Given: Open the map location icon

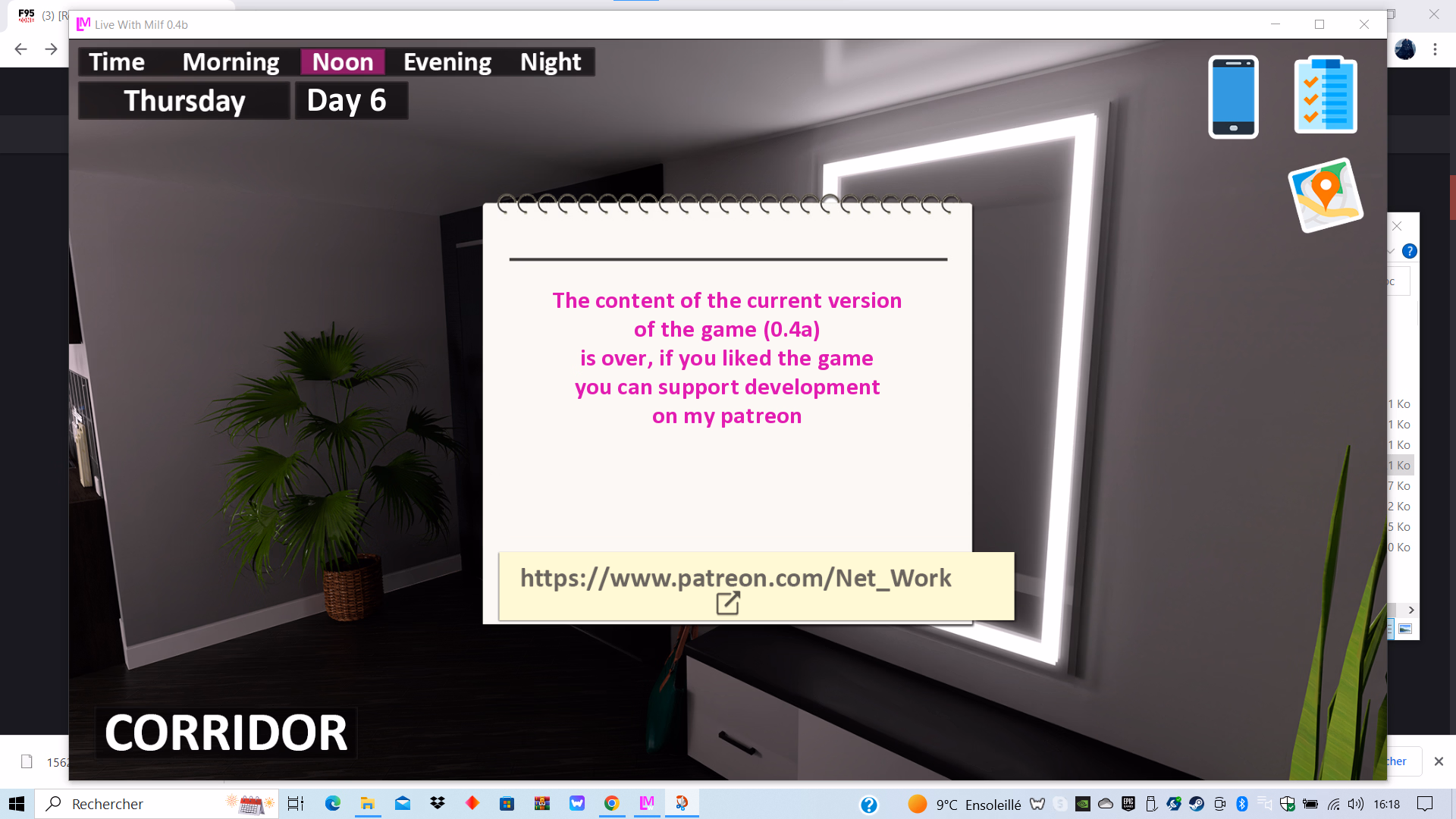Looking at the screenshot, I should click(x=1326, y=195).
